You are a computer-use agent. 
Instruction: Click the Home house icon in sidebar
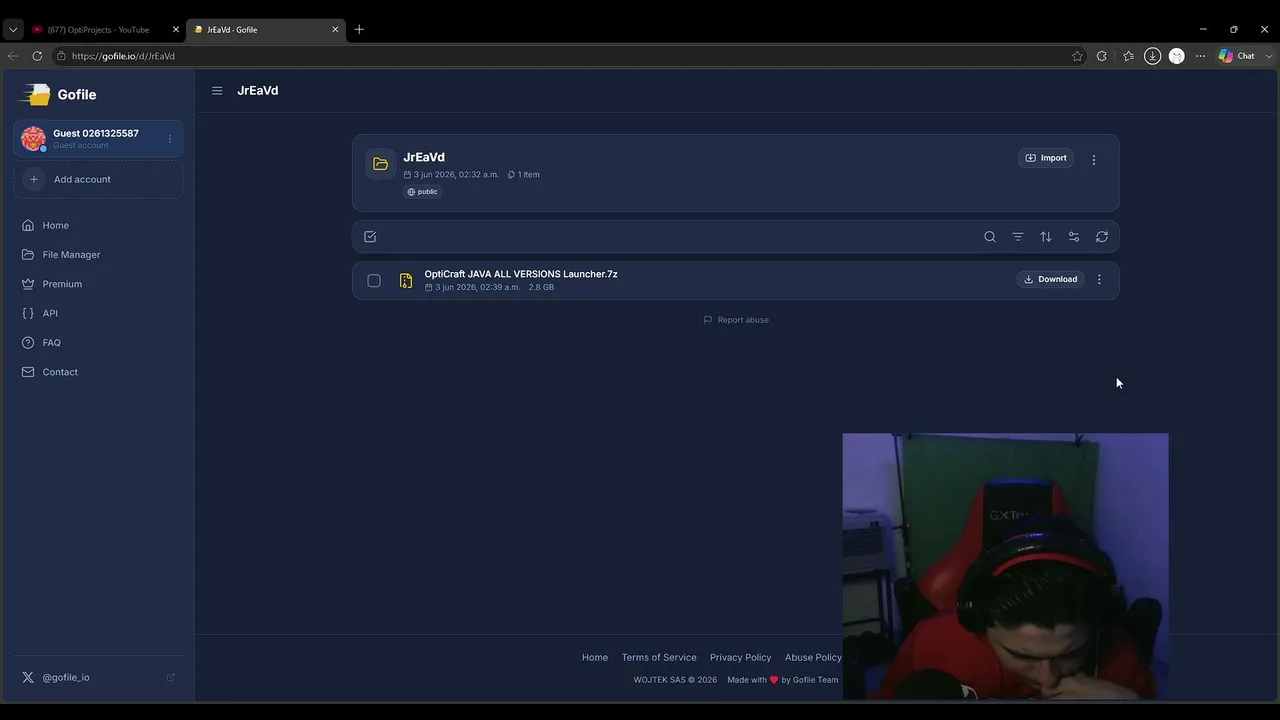(x=28, y=225)
